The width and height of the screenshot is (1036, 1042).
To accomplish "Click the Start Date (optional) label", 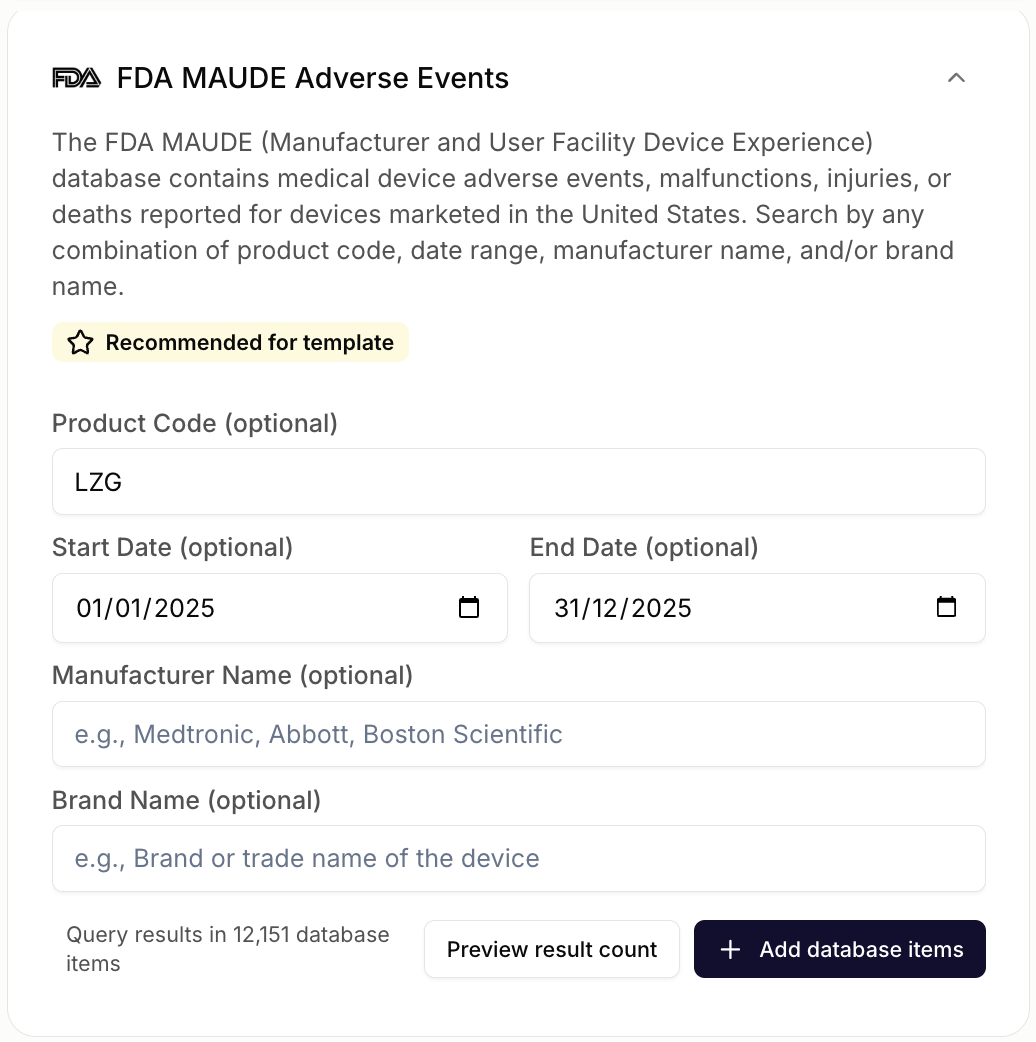I will click(x=172, y=547).
